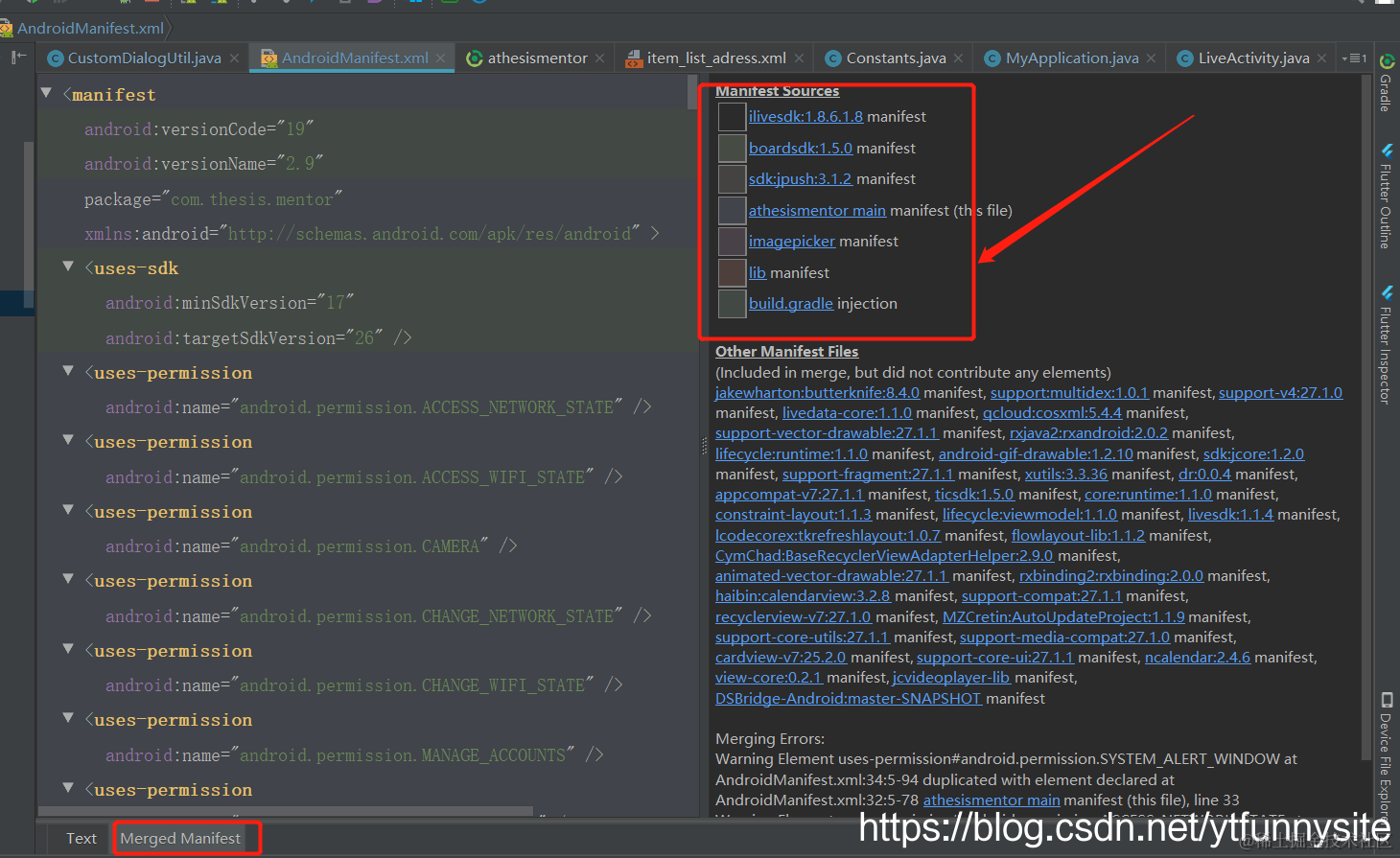This screenshot has height=858, width=1400.
Task: Collapse uses-permission MANAGE_ACCOUNTS node
Action: click(x=68, y=717)
